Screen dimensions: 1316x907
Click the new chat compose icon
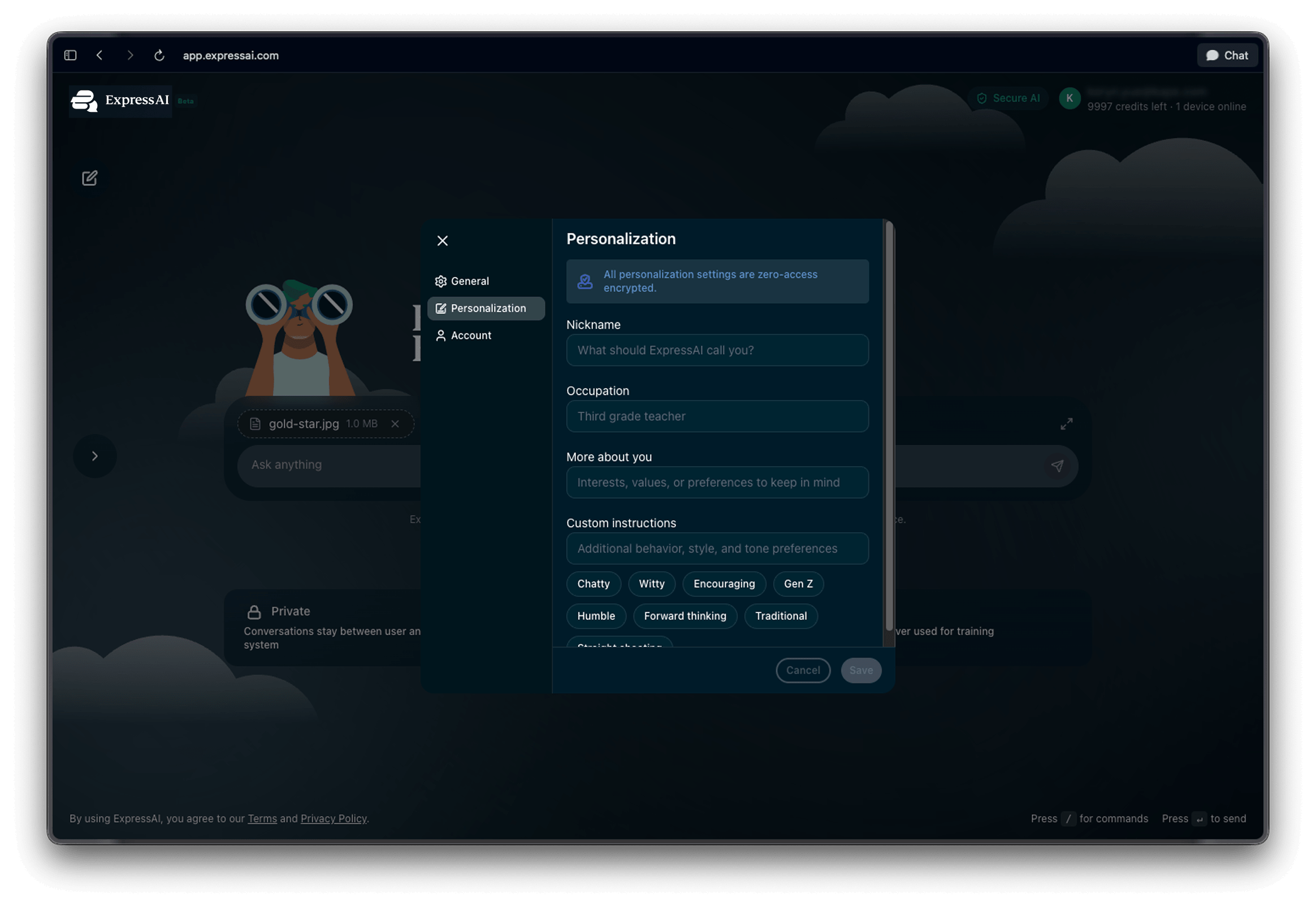coord(89,178)
